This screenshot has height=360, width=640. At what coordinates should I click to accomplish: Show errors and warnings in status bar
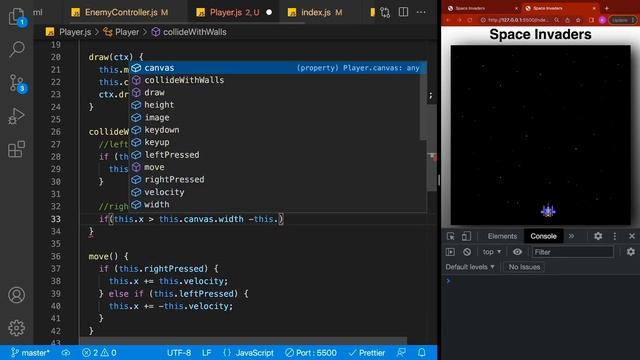[x=99, y=353]
